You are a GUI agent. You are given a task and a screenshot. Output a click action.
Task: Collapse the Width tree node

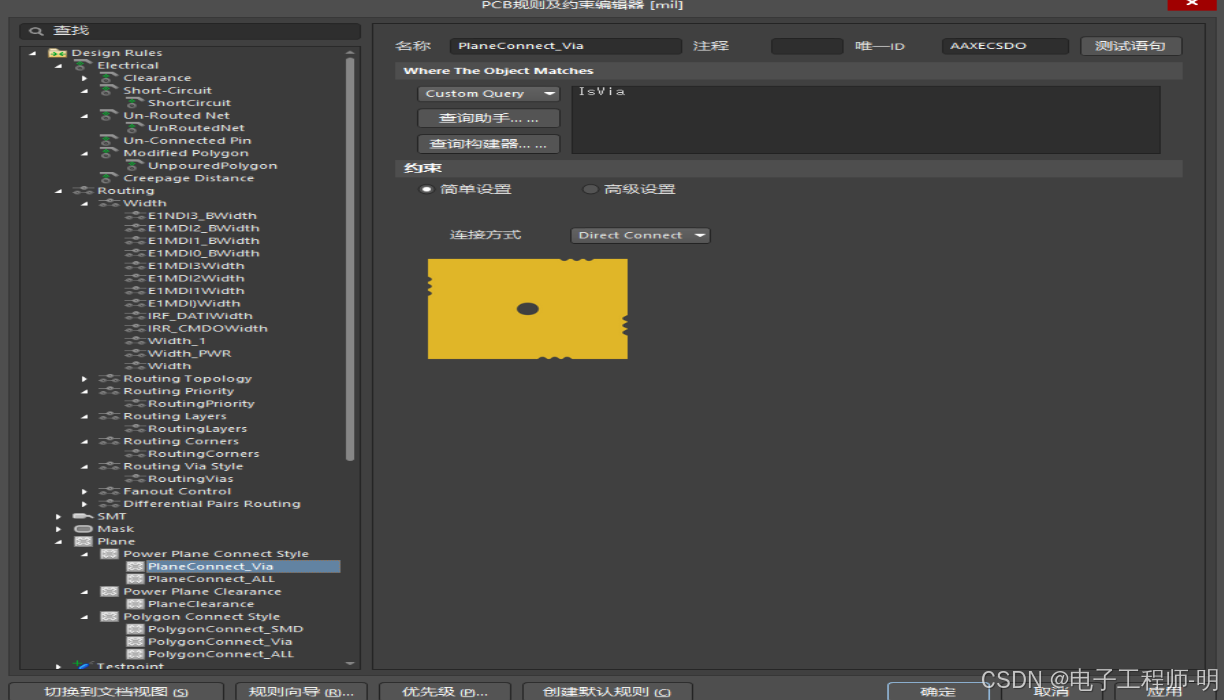[85, 204]
